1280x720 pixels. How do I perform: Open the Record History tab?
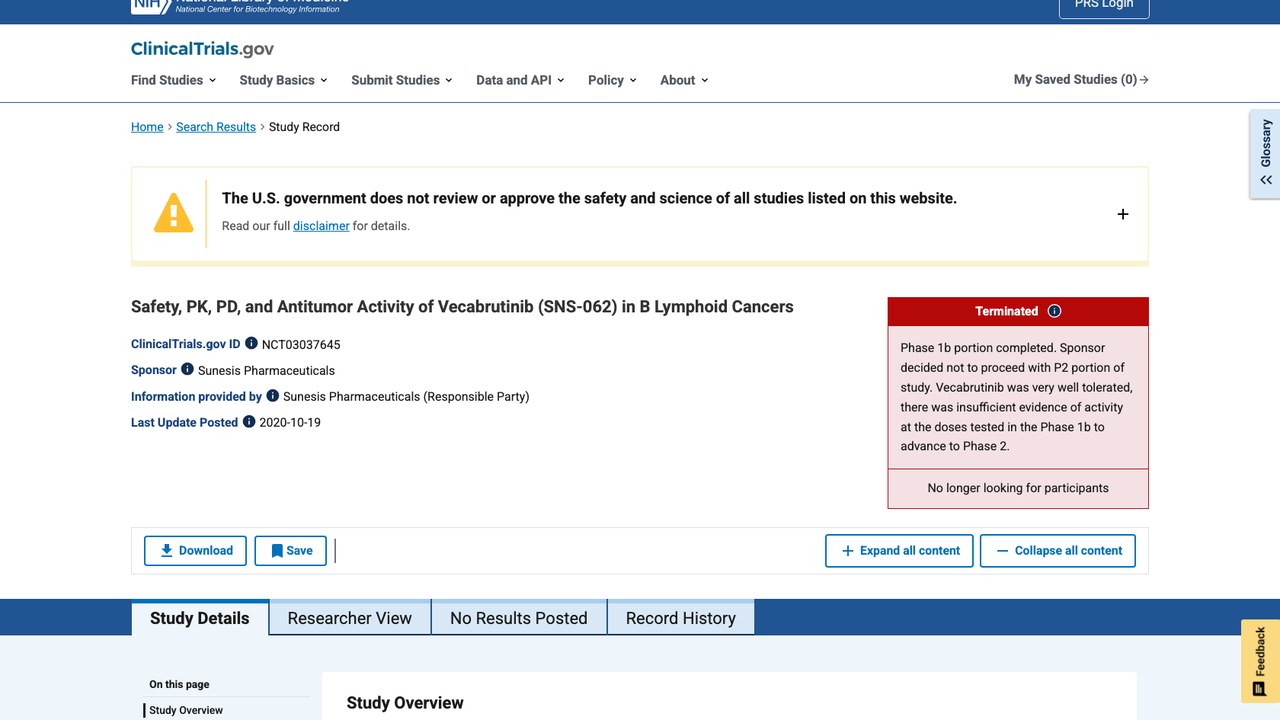pyautogui.click(x=681, y=618)
